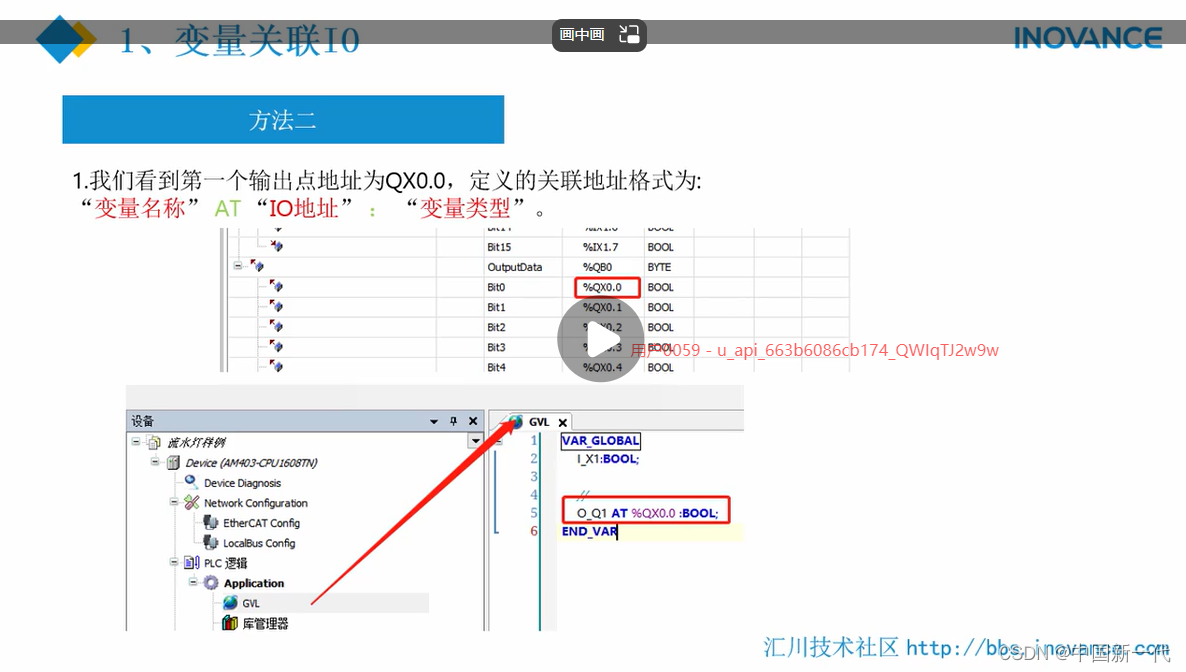Click the Bit15 channel name

click(499, 247)
